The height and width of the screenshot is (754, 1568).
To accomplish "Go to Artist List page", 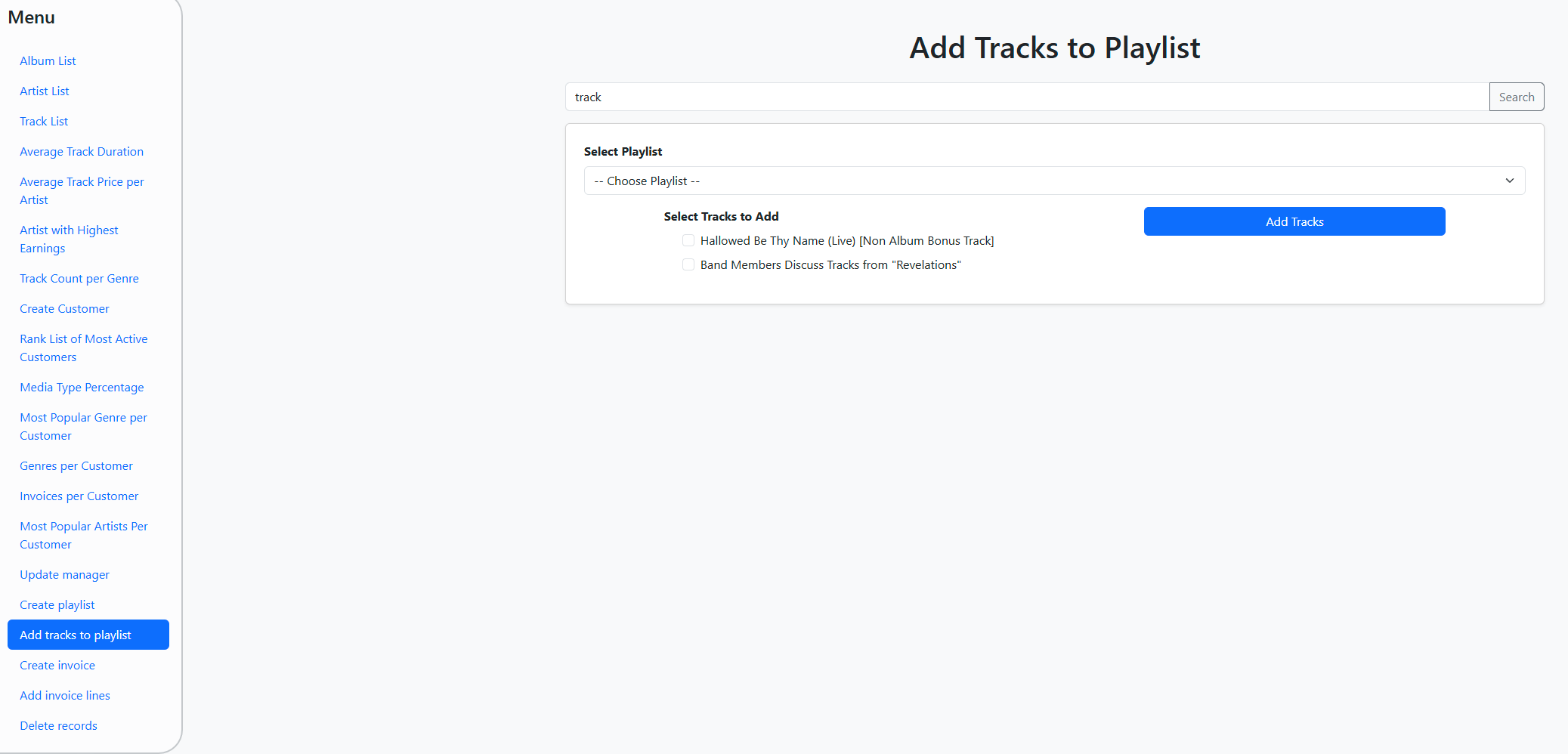I will [x=45, y=91].
